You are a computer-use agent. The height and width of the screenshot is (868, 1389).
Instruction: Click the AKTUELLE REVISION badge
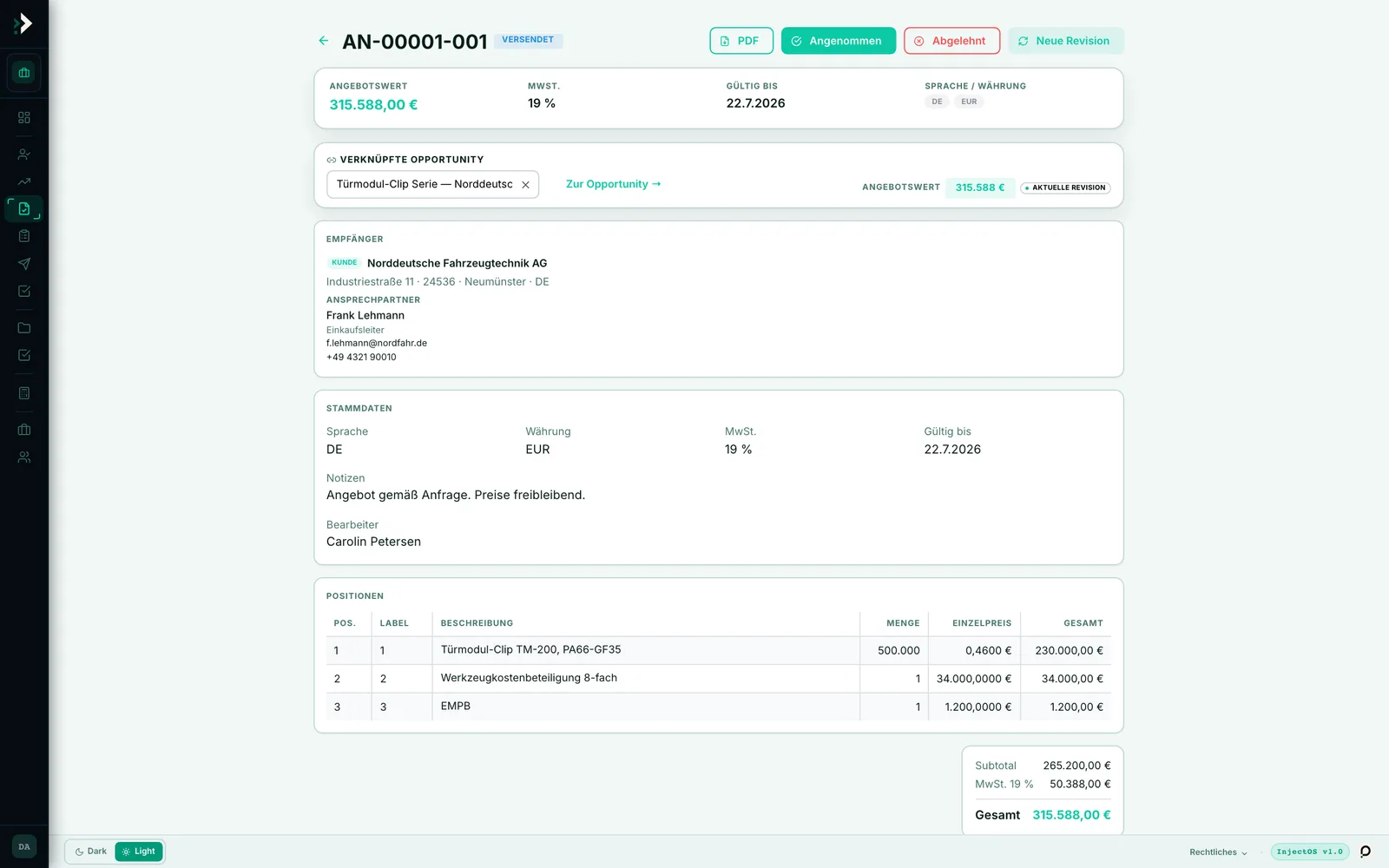pyautogui.click(x=1065, y=187)
